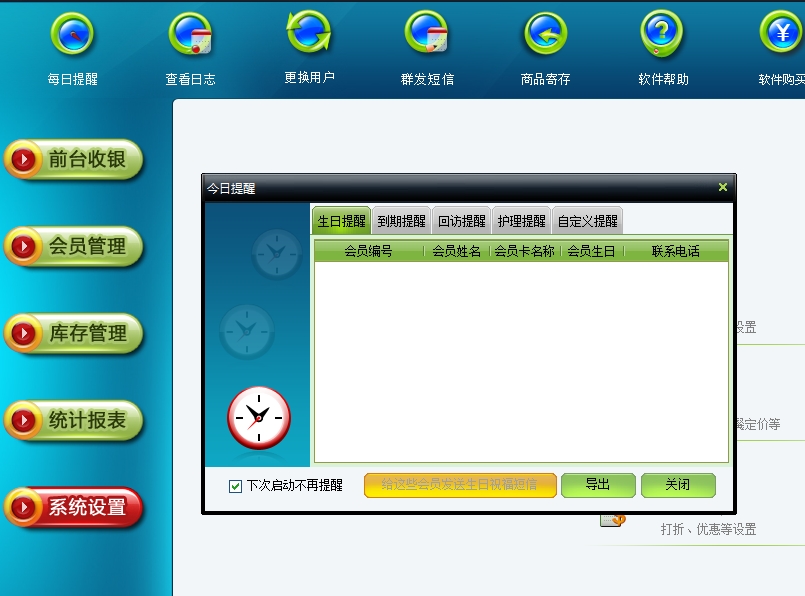This screenshot has width=805, height=596.
Task: Switch to the 自定义提醒 tab
Action: [587, 221]
